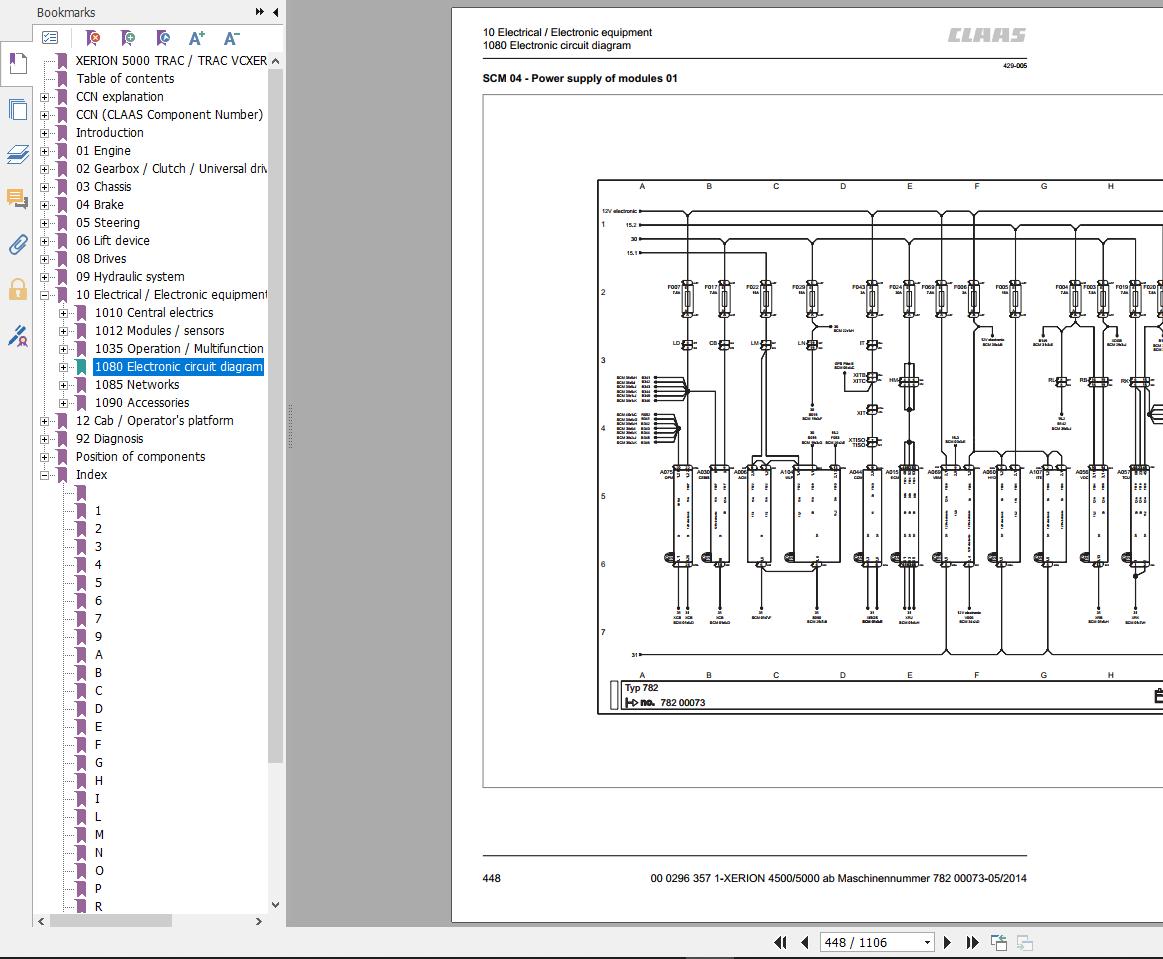Collapse the Index bookmark tree

45,475
